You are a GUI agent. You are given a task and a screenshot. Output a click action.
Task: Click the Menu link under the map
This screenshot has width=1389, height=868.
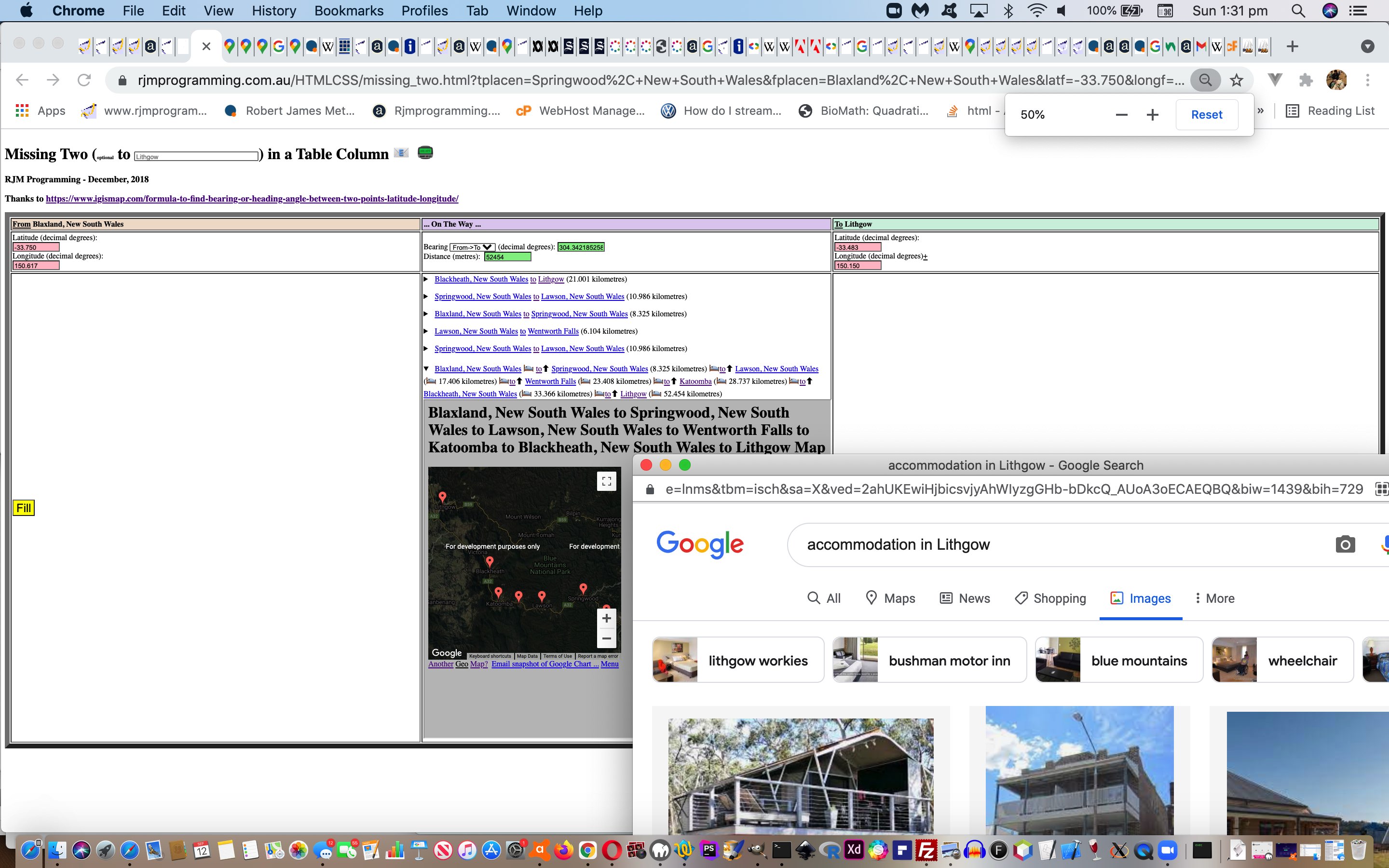[x=610, y=664]
